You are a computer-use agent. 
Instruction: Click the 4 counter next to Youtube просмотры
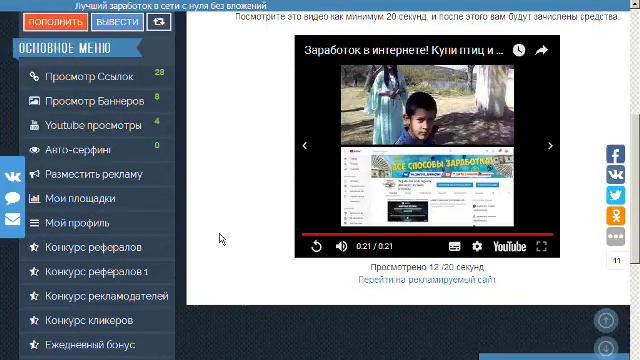point(157,121)
